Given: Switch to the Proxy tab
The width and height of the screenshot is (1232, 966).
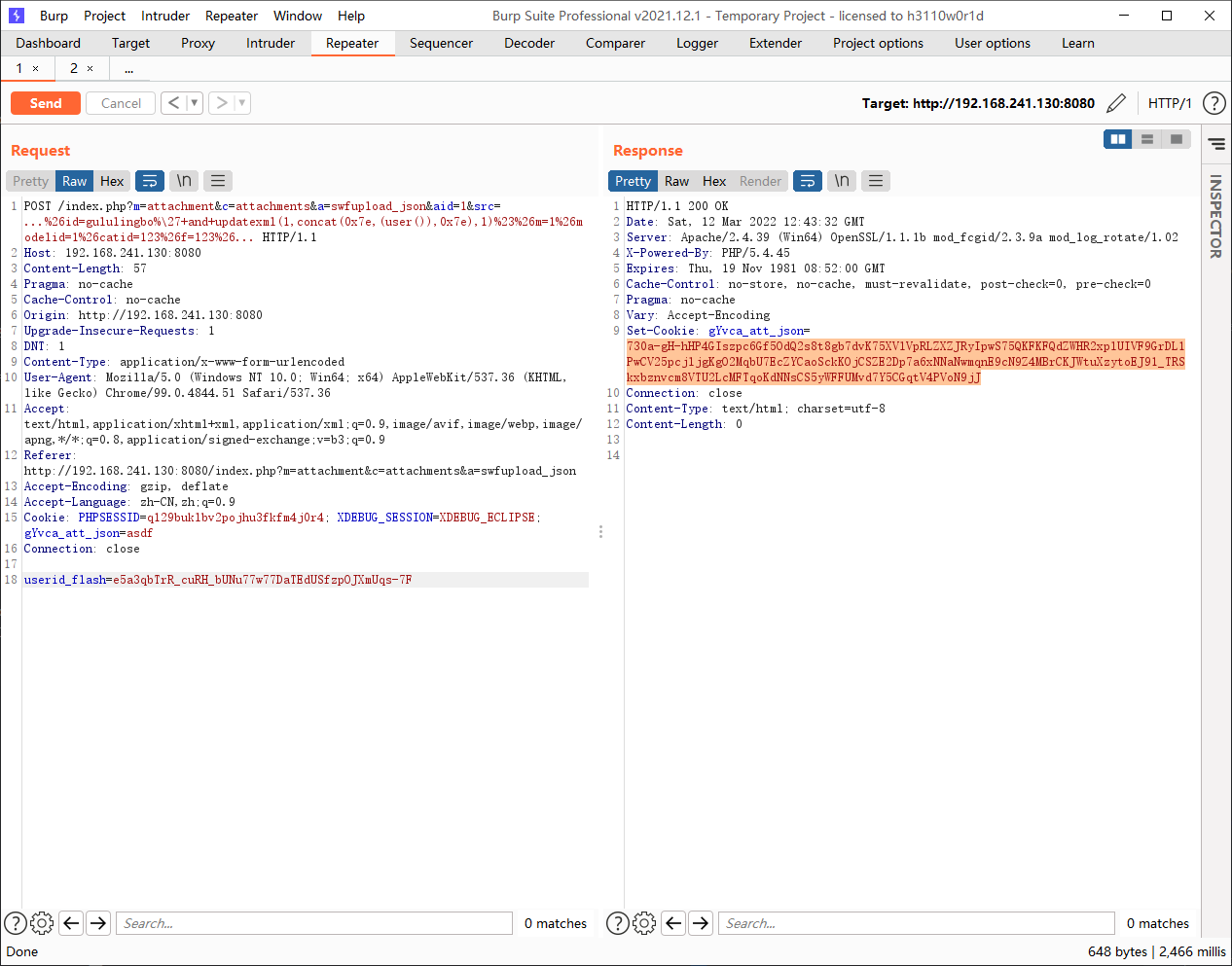Looking at the screenshot, I should click(x=198, y=43).
